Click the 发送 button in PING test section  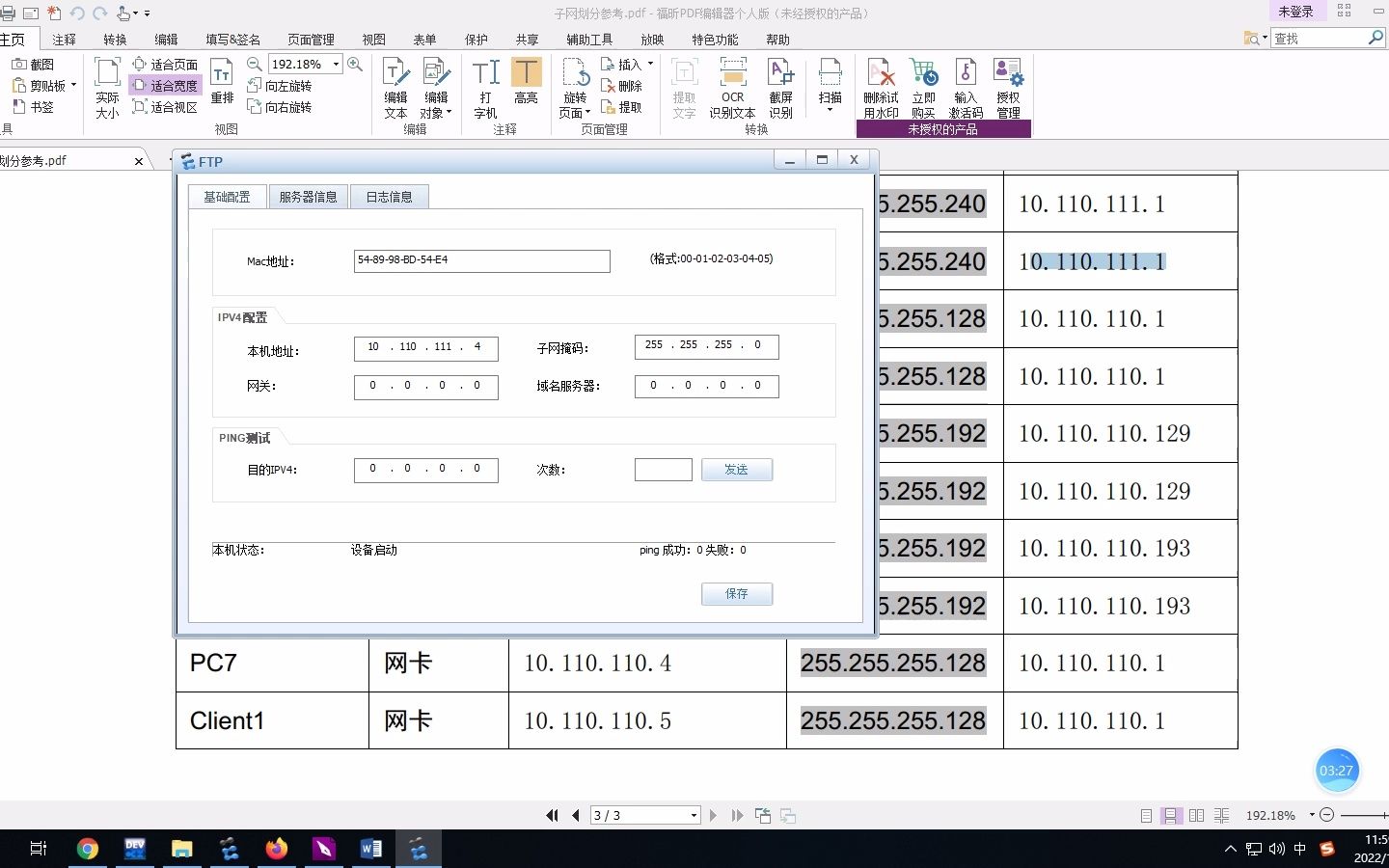(736, 470)
